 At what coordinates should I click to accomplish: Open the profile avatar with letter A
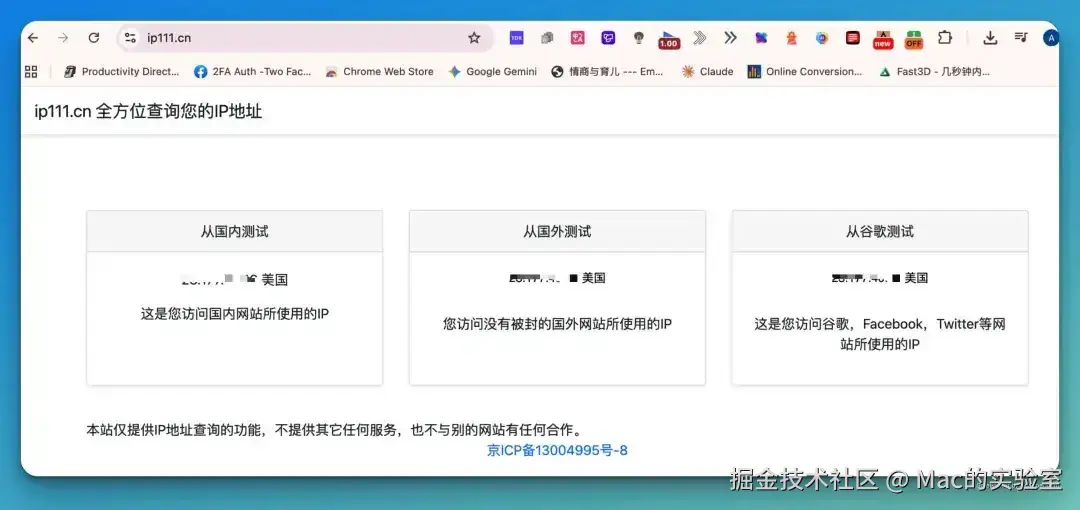[x=1050, y=38]
